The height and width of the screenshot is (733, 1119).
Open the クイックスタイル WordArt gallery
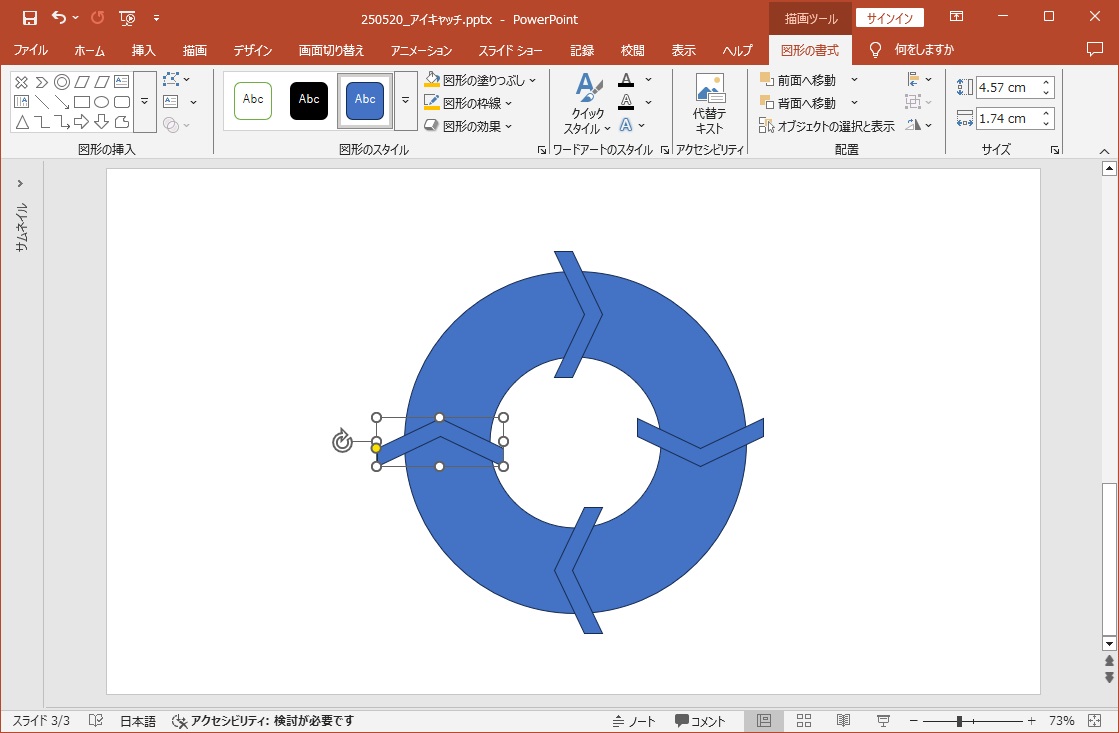click(586, 105)
